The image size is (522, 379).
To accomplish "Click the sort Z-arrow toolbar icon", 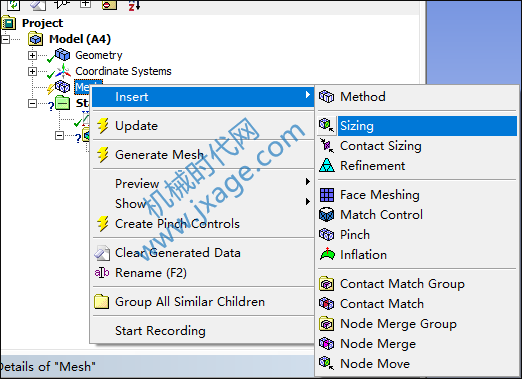I will pos(134,5).
